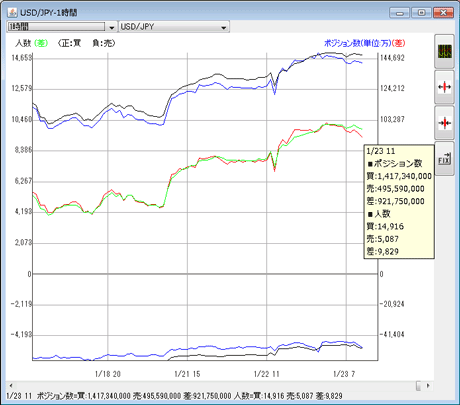Click the horizontal expand arrows icon button

pos(444,87)
